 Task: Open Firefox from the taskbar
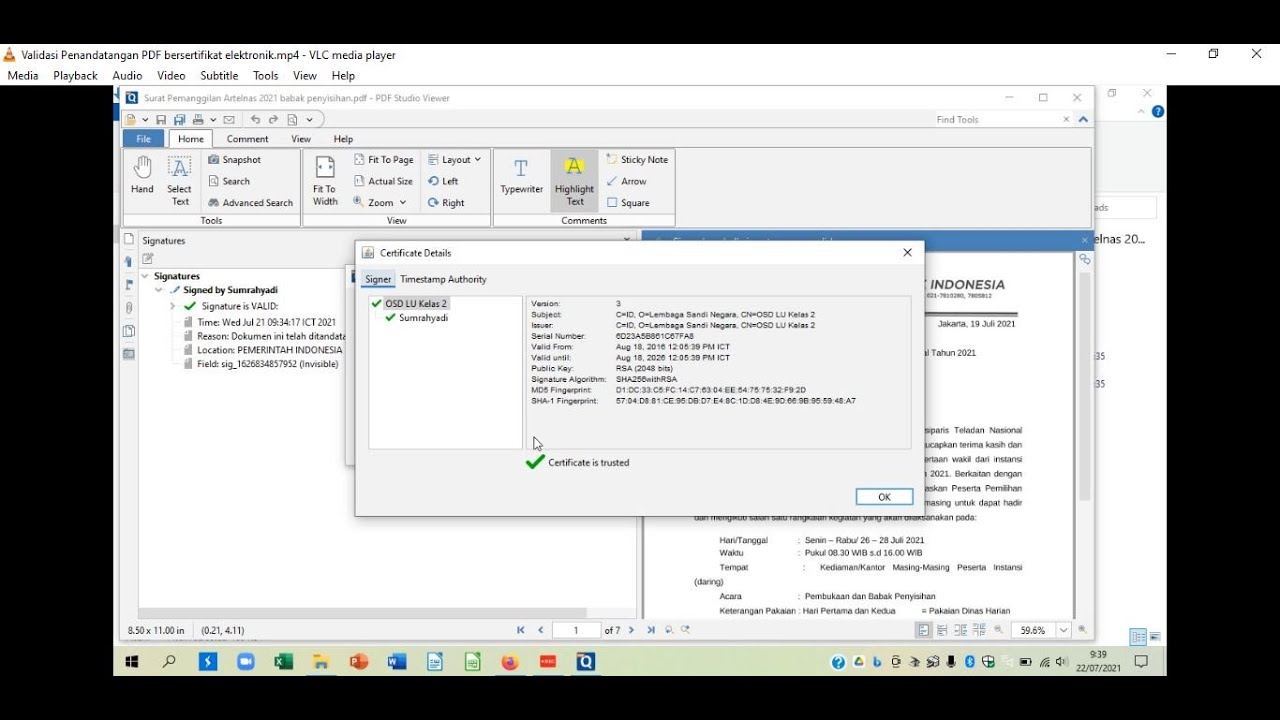[510, 662]
